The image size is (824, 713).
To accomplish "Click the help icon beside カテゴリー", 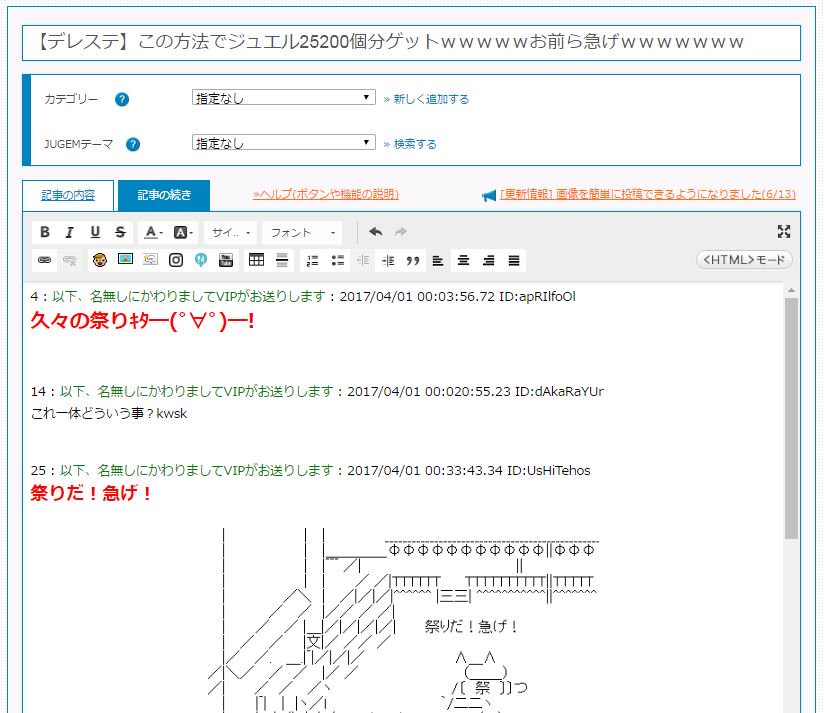I will 122,99.
